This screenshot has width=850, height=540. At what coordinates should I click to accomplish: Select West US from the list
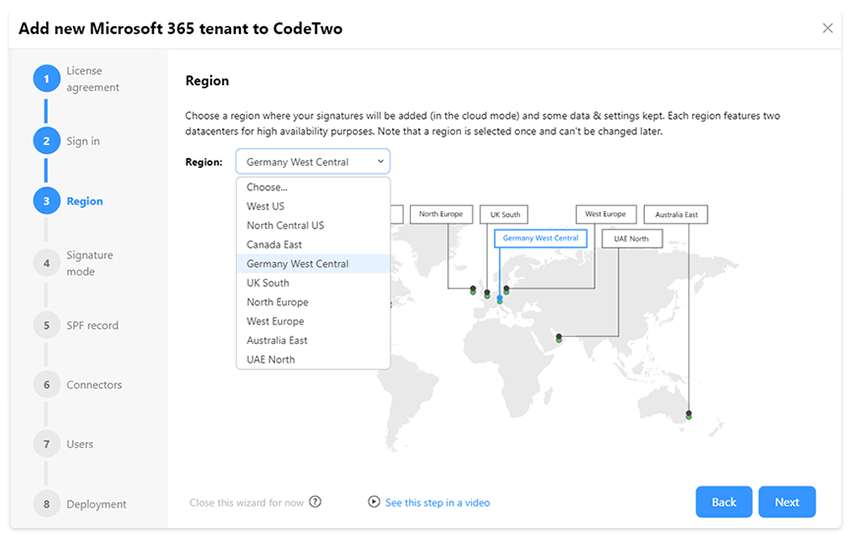[313, 206]
